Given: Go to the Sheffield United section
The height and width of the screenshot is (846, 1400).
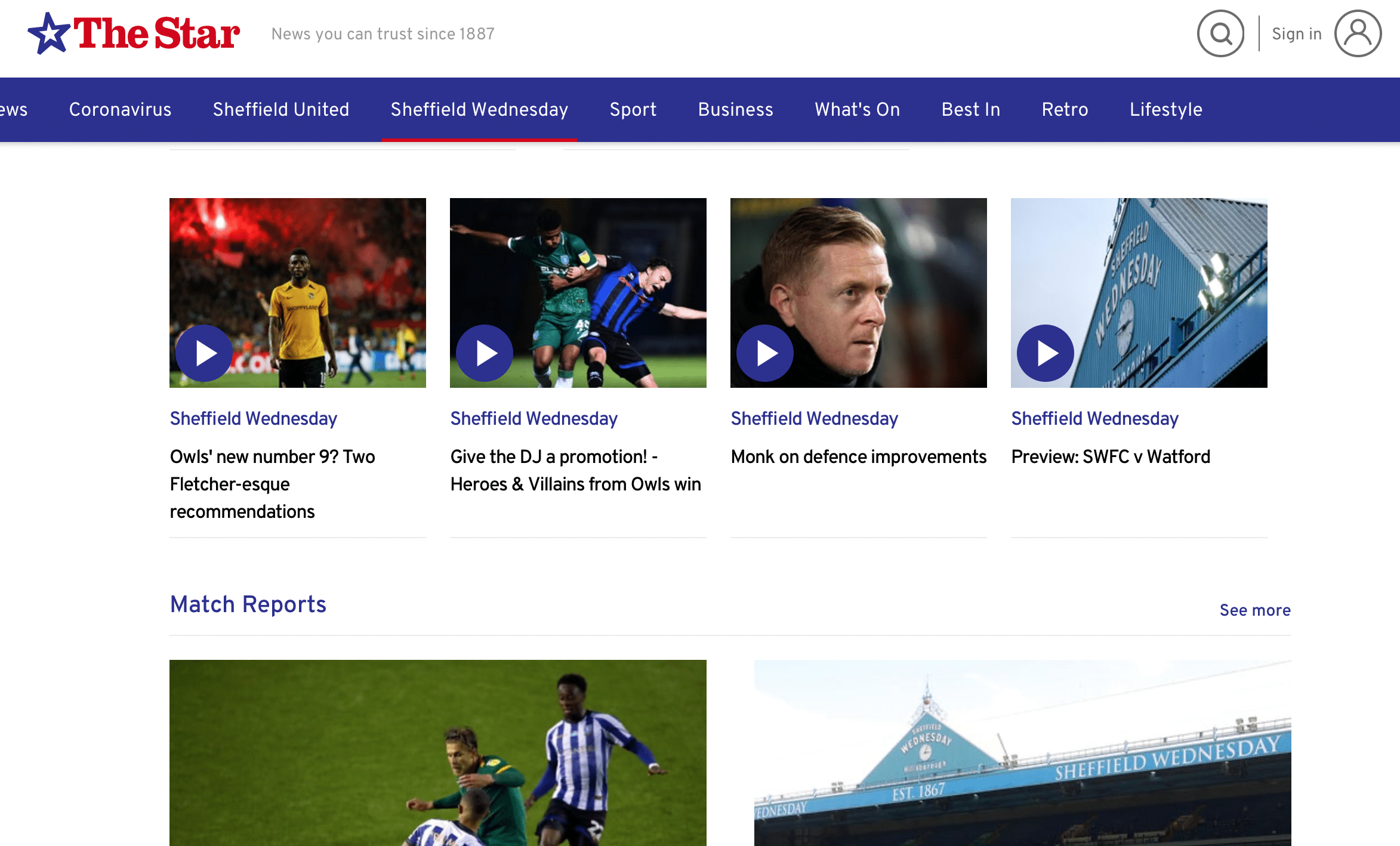Looking at the screenshot, I should pos(281,110).
